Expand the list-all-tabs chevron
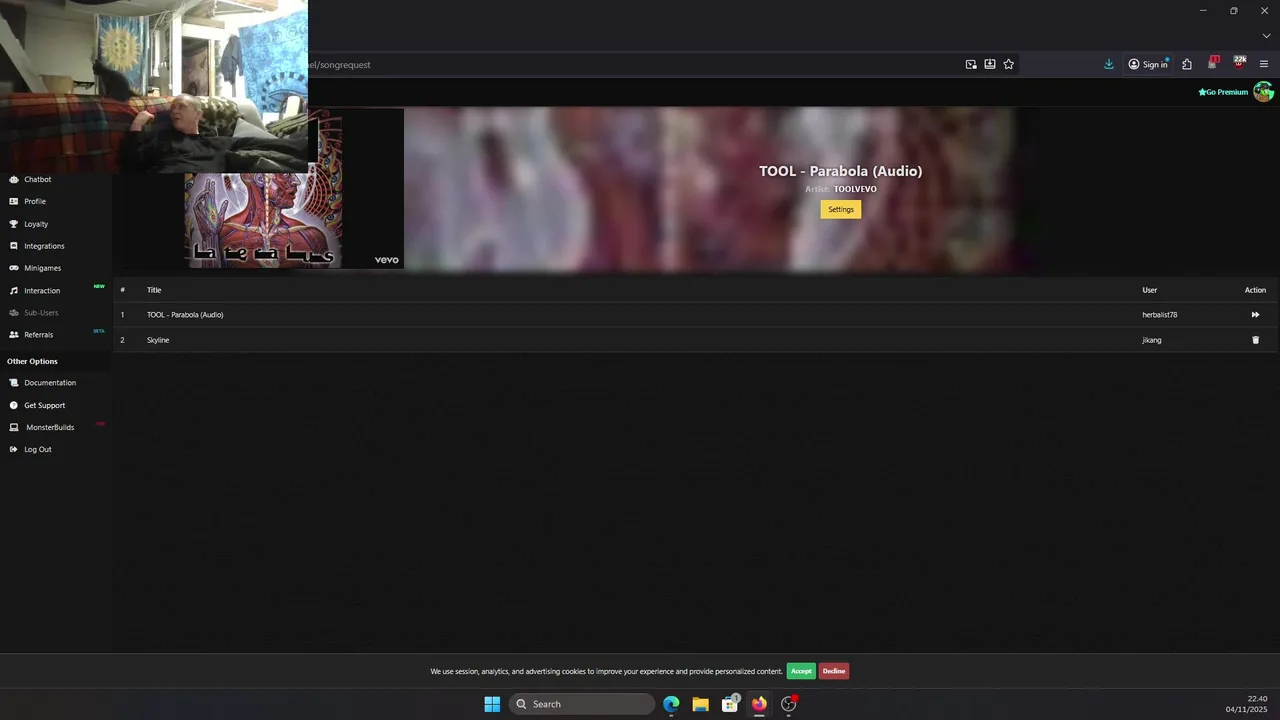 tap(1266, 36)
